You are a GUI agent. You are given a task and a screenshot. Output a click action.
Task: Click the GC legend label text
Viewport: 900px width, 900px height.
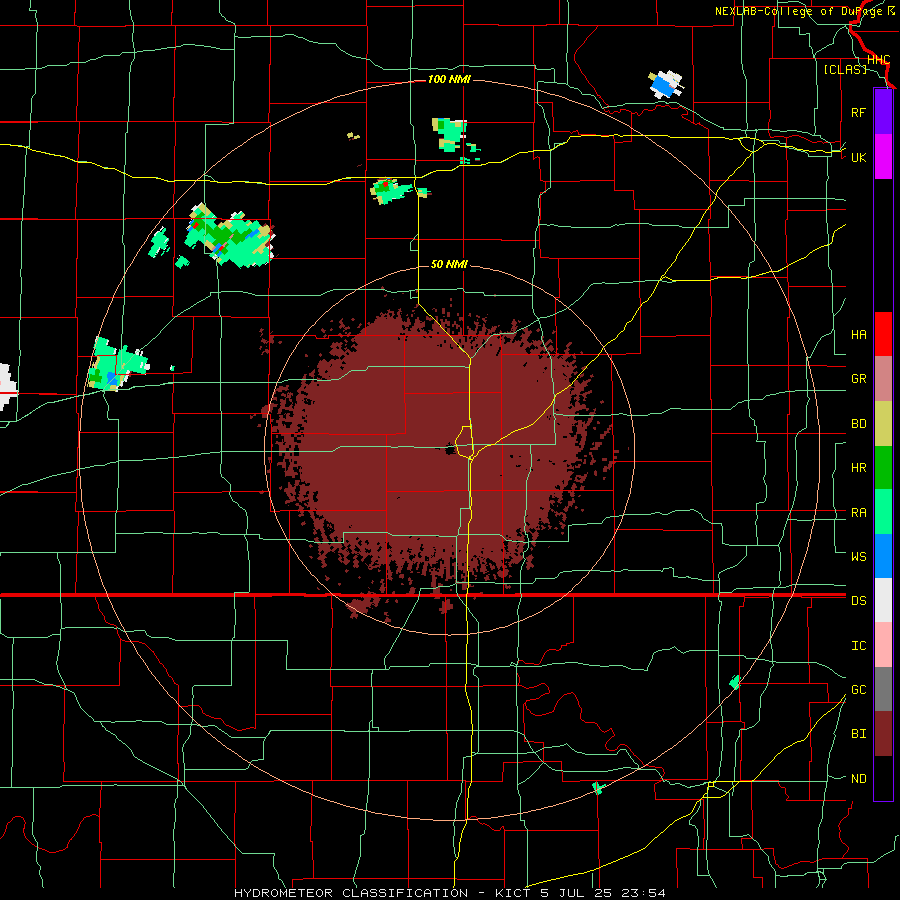click(858, 690)
